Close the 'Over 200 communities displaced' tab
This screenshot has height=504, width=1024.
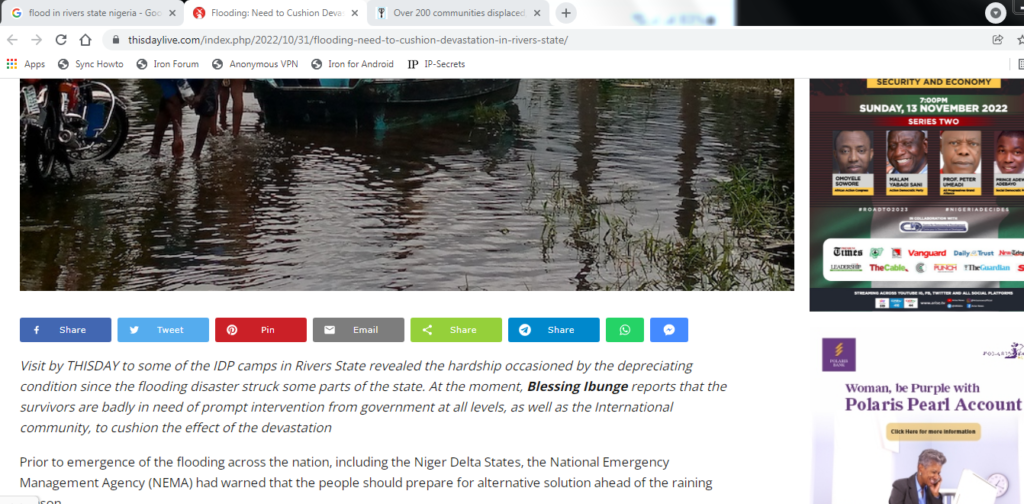537,13
